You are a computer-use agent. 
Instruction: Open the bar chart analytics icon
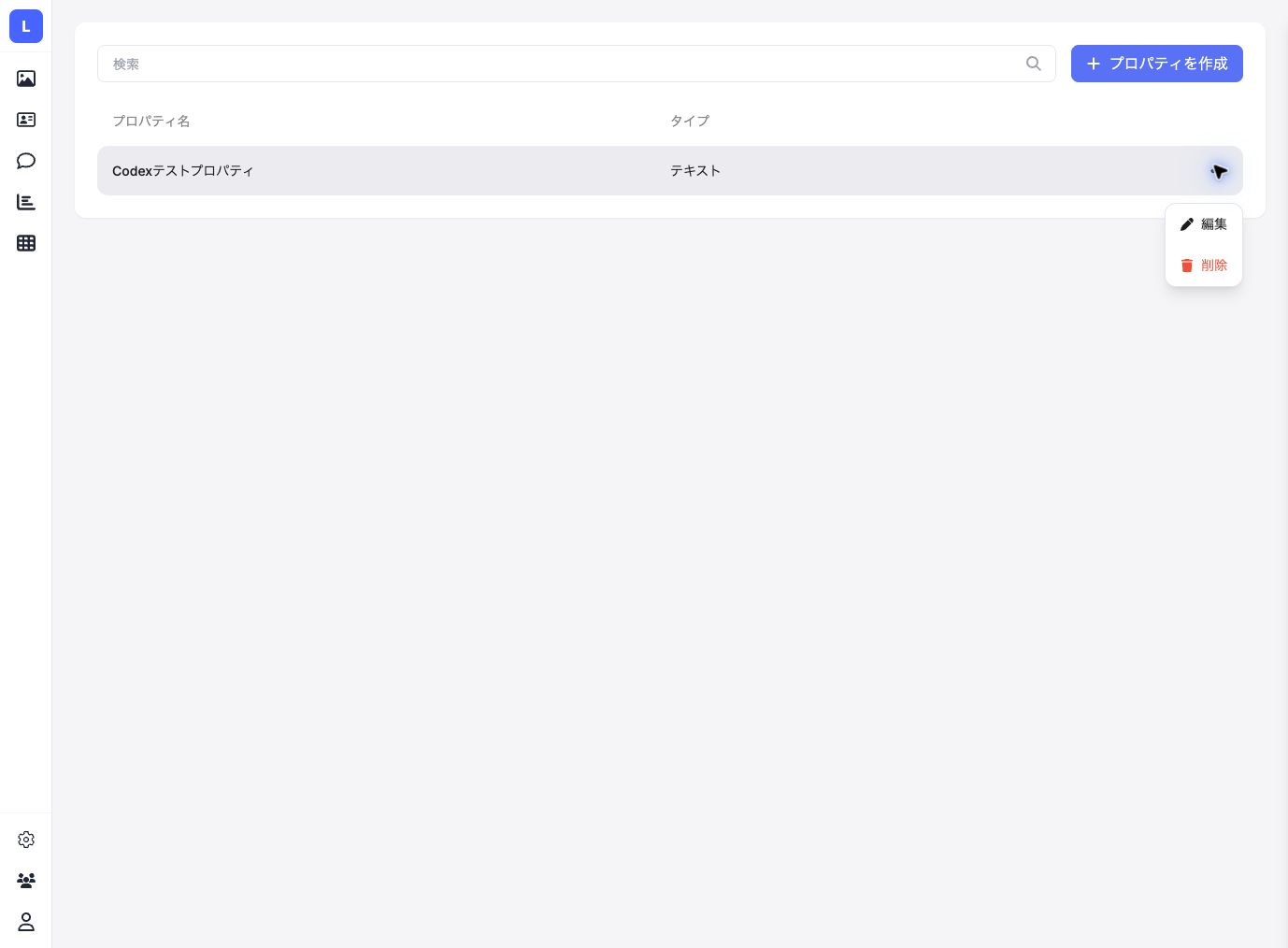(26, 202)
